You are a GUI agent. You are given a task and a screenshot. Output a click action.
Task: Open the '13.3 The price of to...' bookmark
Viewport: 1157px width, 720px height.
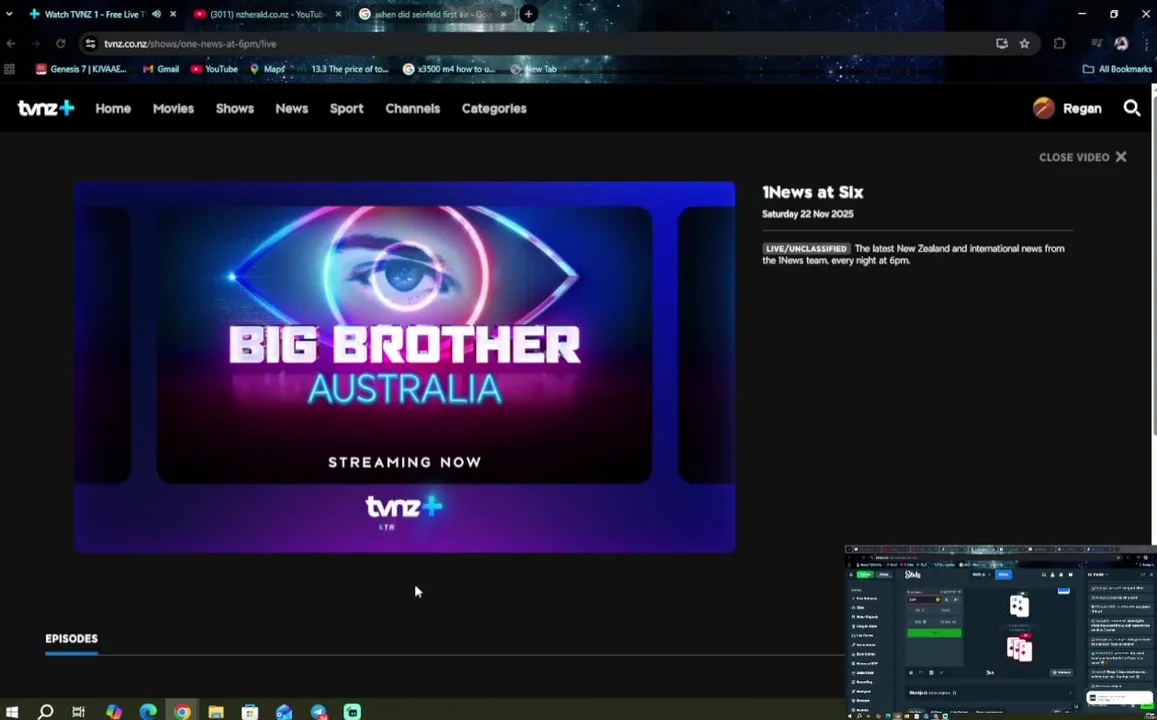coord(342,69)
